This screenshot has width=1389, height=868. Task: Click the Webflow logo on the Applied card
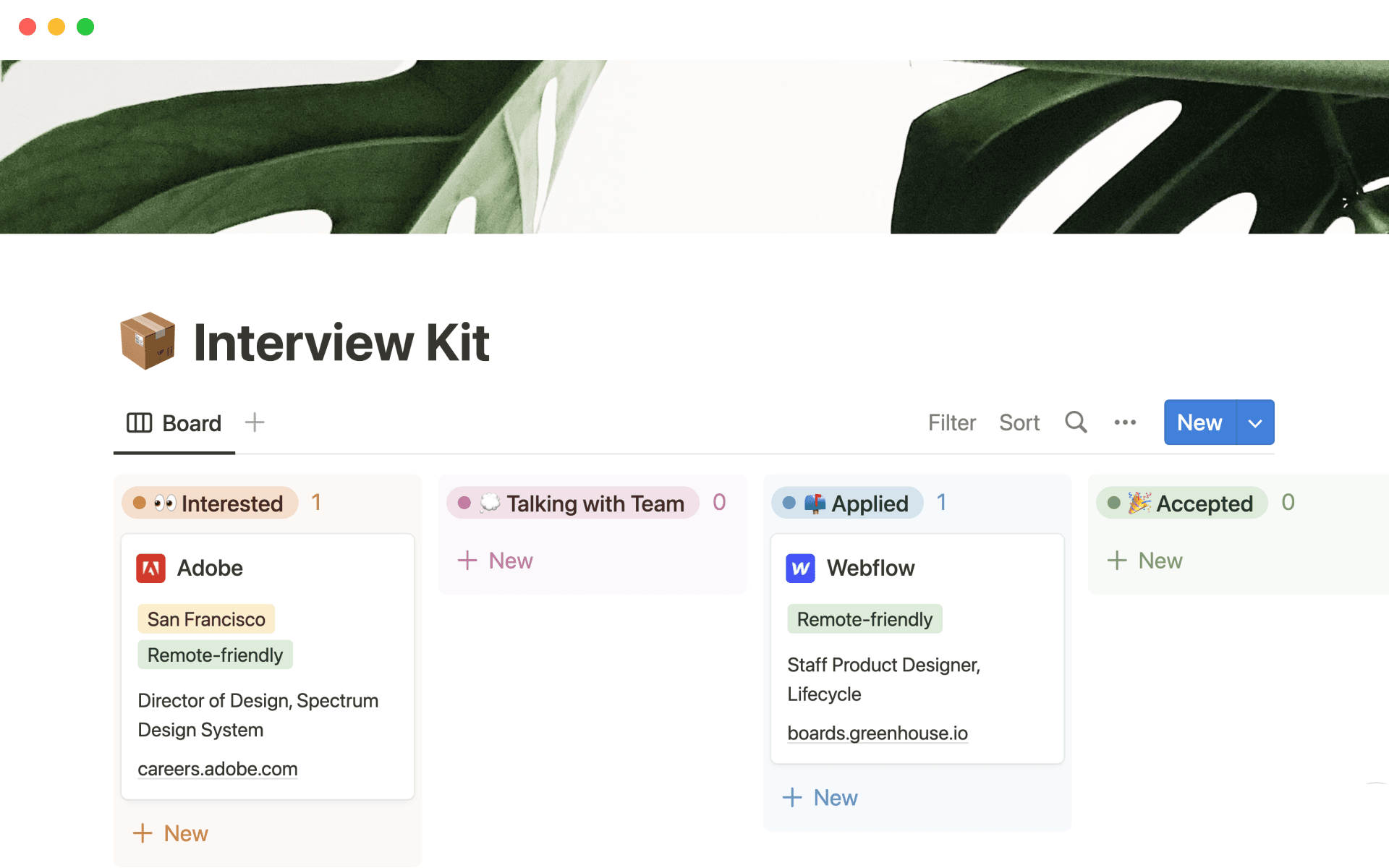click(800, 568)
